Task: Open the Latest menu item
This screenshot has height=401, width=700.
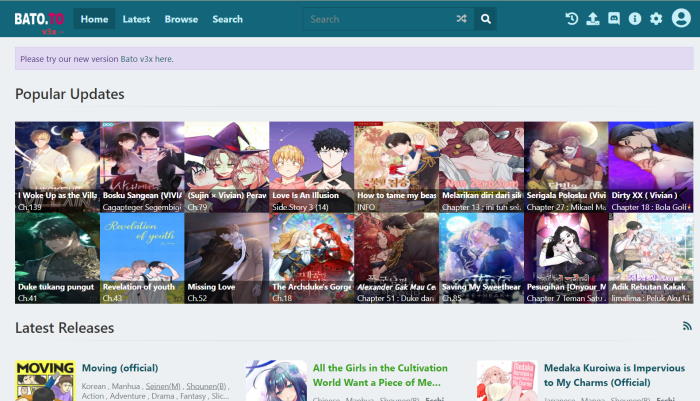Action: click(136, 19)
